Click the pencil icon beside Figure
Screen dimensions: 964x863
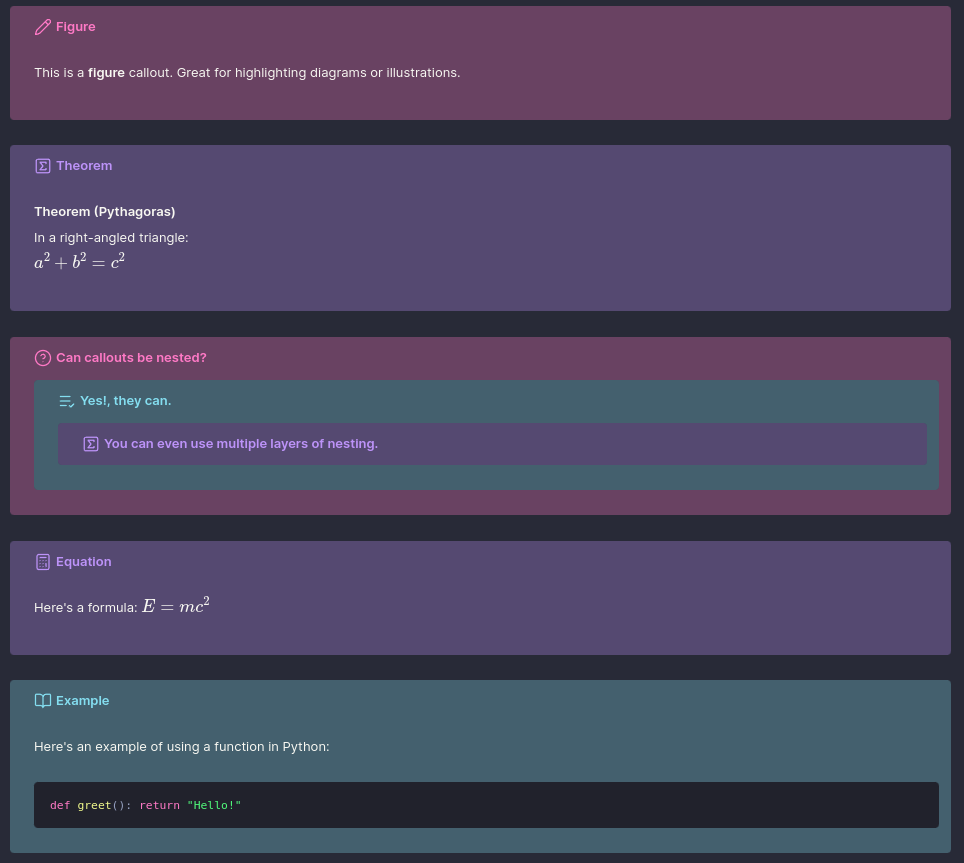click(42, 27)
